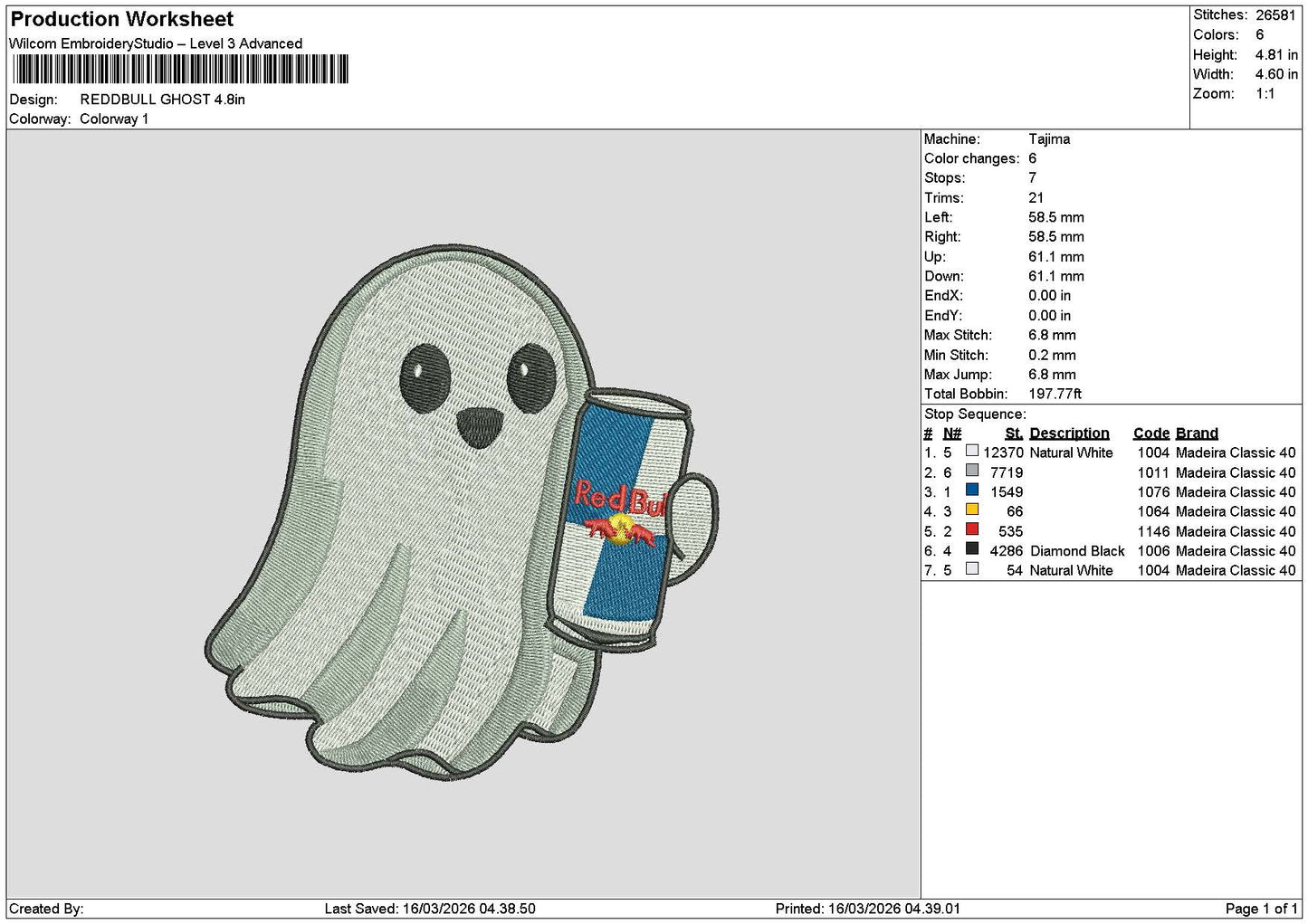Click the 'Colors:' label in the header
The height and width of the screenshot is (924, 1308).
pos(1216,34)
